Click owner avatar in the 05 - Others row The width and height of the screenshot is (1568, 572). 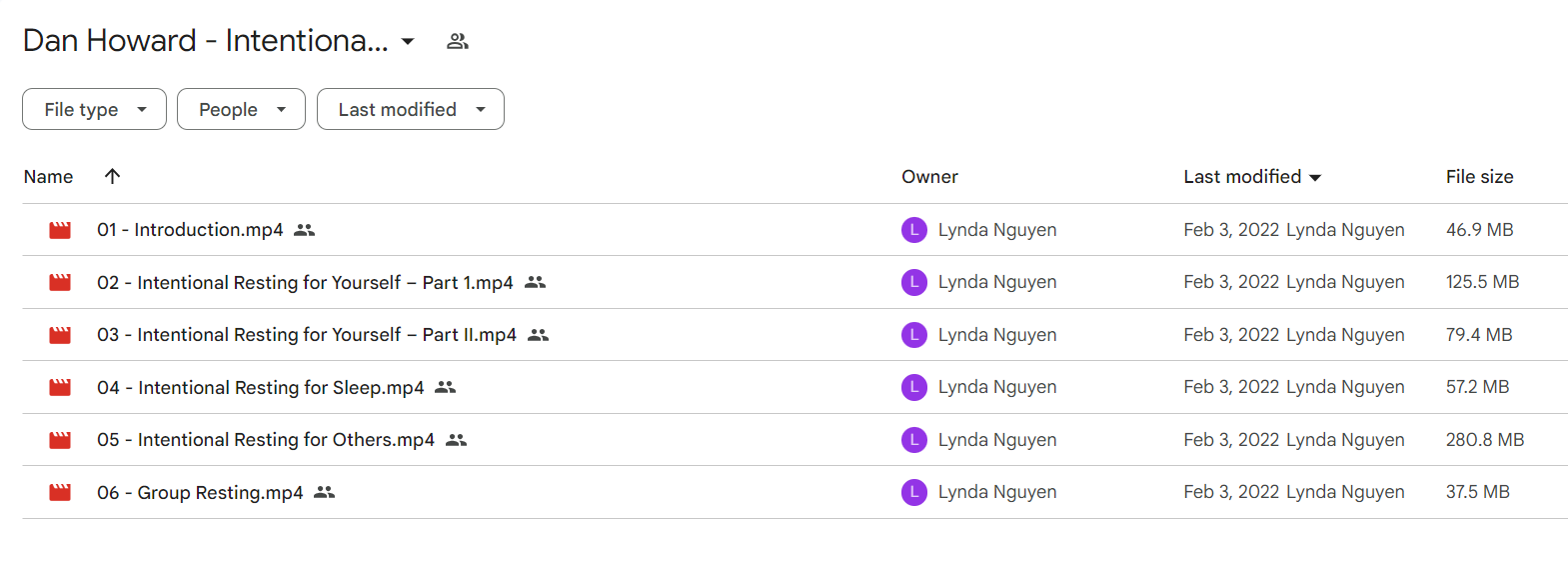[914, 440]
